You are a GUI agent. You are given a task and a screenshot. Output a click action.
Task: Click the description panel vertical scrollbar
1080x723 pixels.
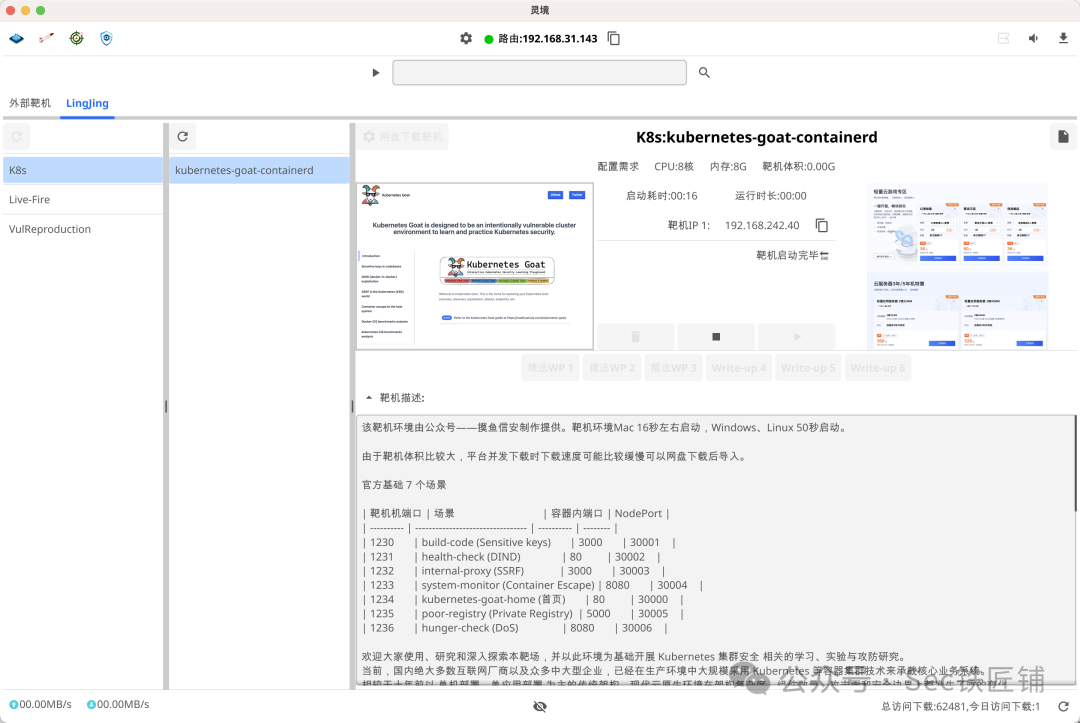tap(1077, 464)
